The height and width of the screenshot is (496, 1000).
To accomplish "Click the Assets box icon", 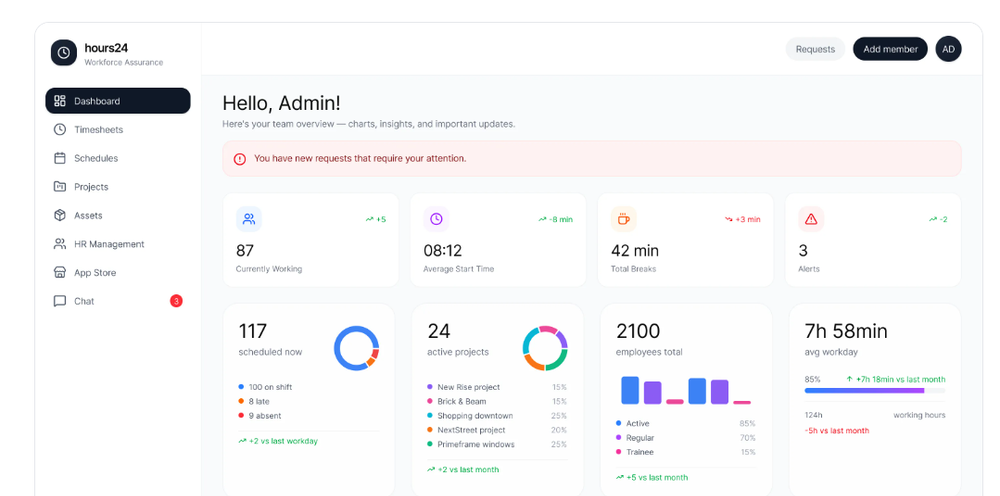I will click(x=60, y=215).
